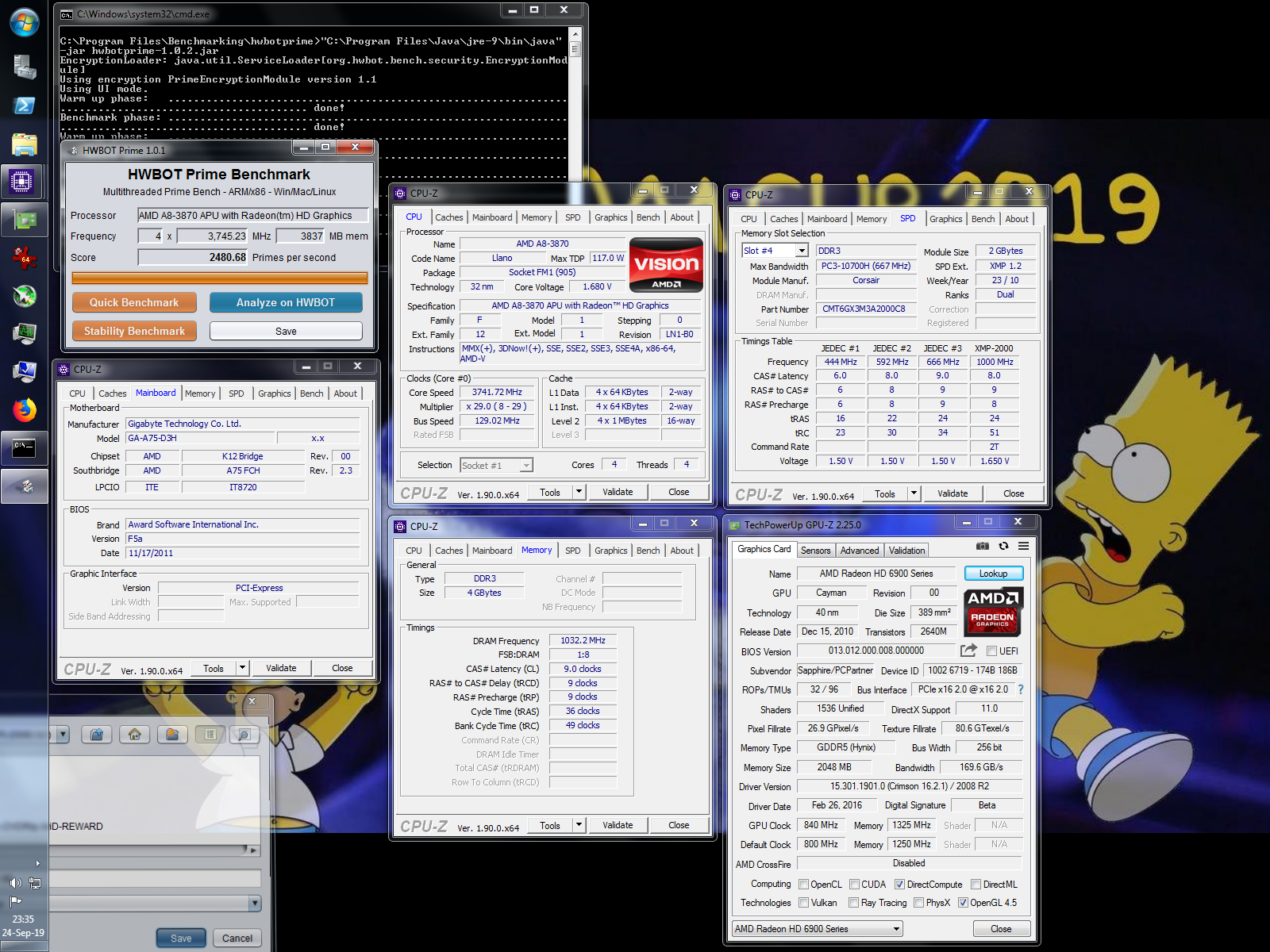The height and width of the screenshot is (952, 1270).
Task: Toggle the CUDA checkbox in GPU-Z
Action: (x=854, y=885)
